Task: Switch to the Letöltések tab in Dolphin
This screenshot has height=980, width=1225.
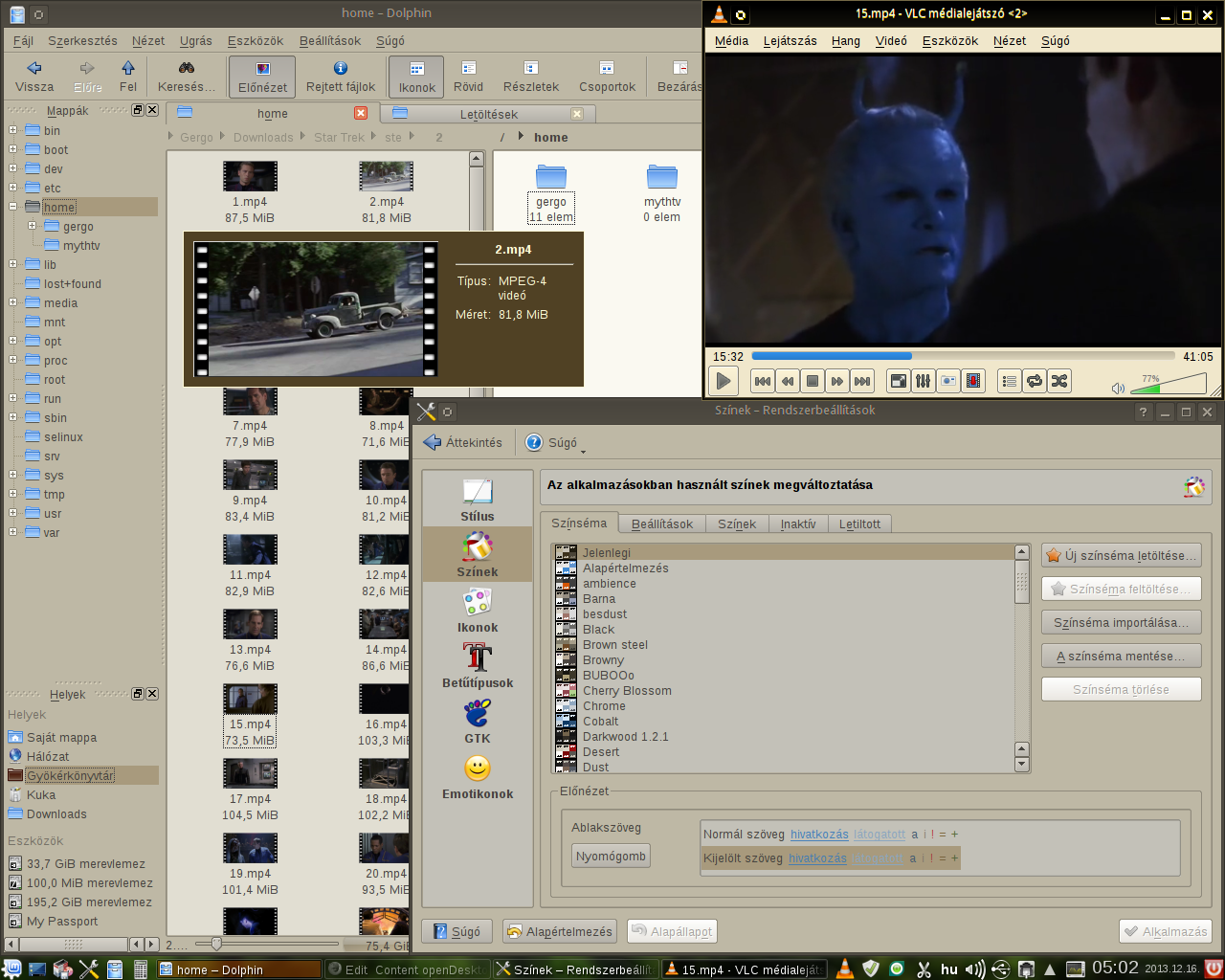Action: tap(488, 114)
